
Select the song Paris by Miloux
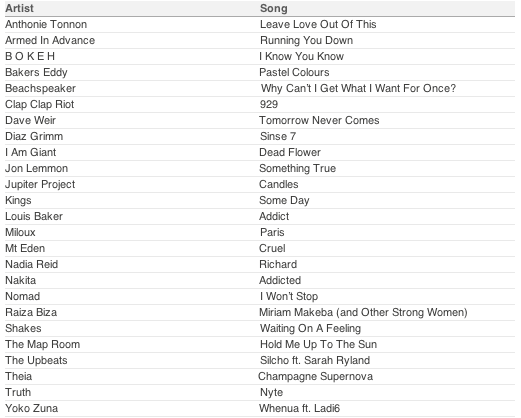point(272,232)
